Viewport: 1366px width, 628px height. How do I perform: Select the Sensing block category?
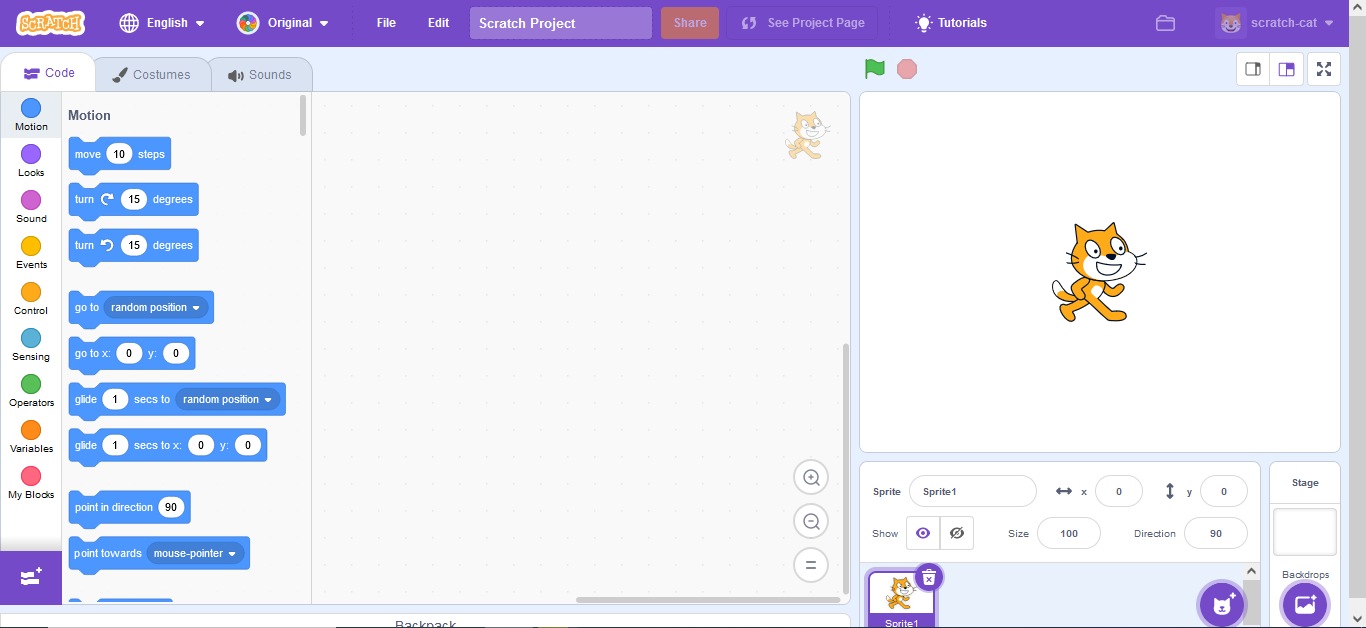(x=31, y=345)
